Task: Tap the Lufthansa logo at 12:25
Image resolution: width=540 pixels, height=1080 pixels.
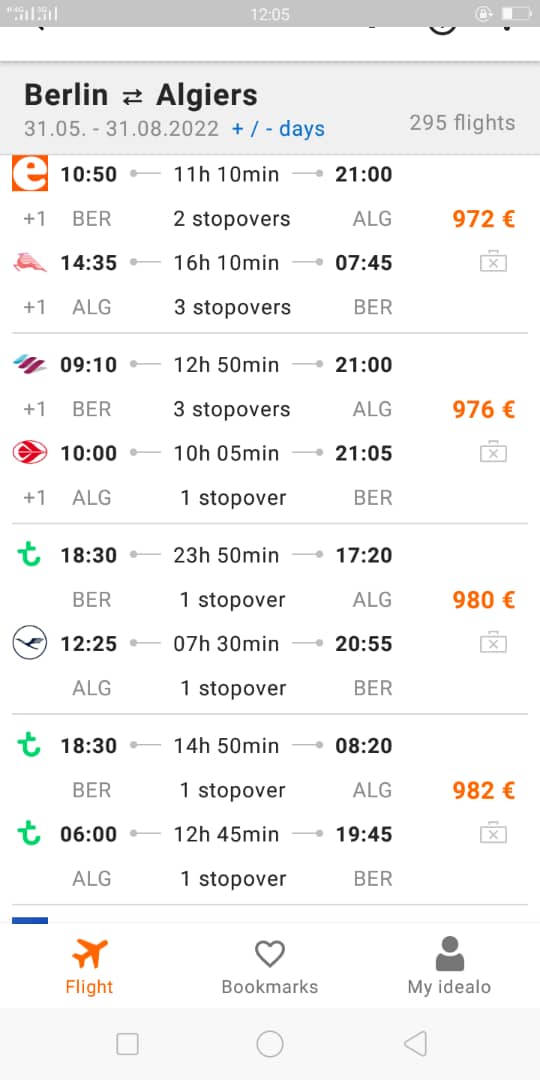Action: point(30,643)
